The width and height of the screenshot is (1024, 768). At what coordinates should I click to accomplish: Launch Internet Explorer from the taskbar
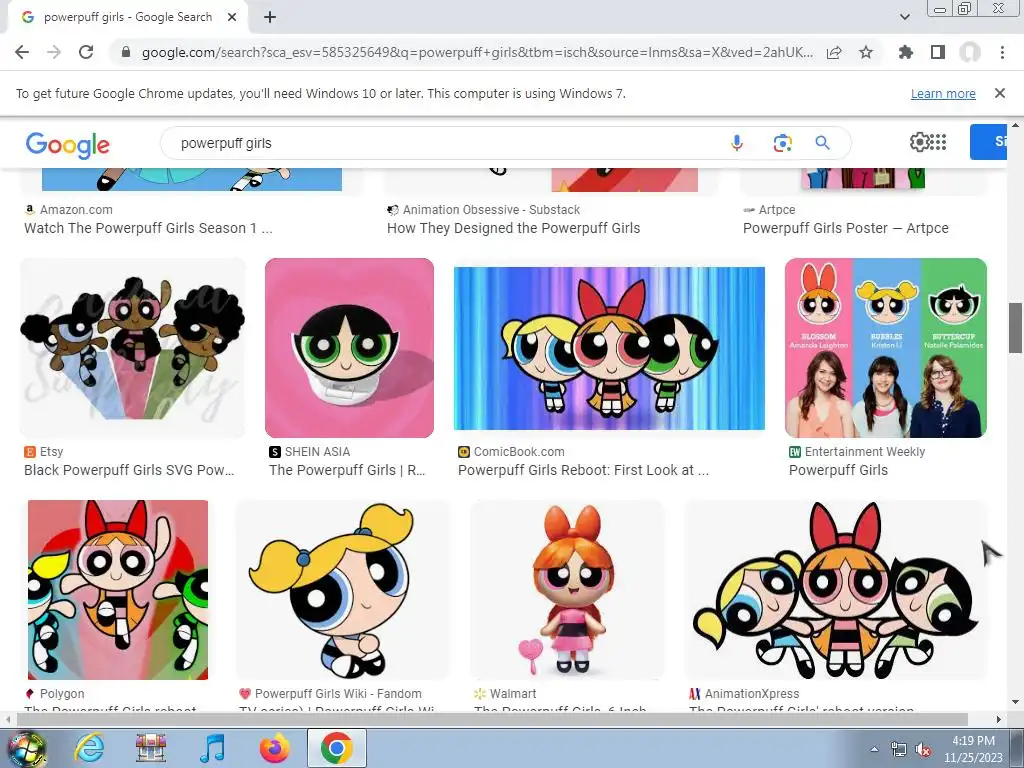pos(89,748)
